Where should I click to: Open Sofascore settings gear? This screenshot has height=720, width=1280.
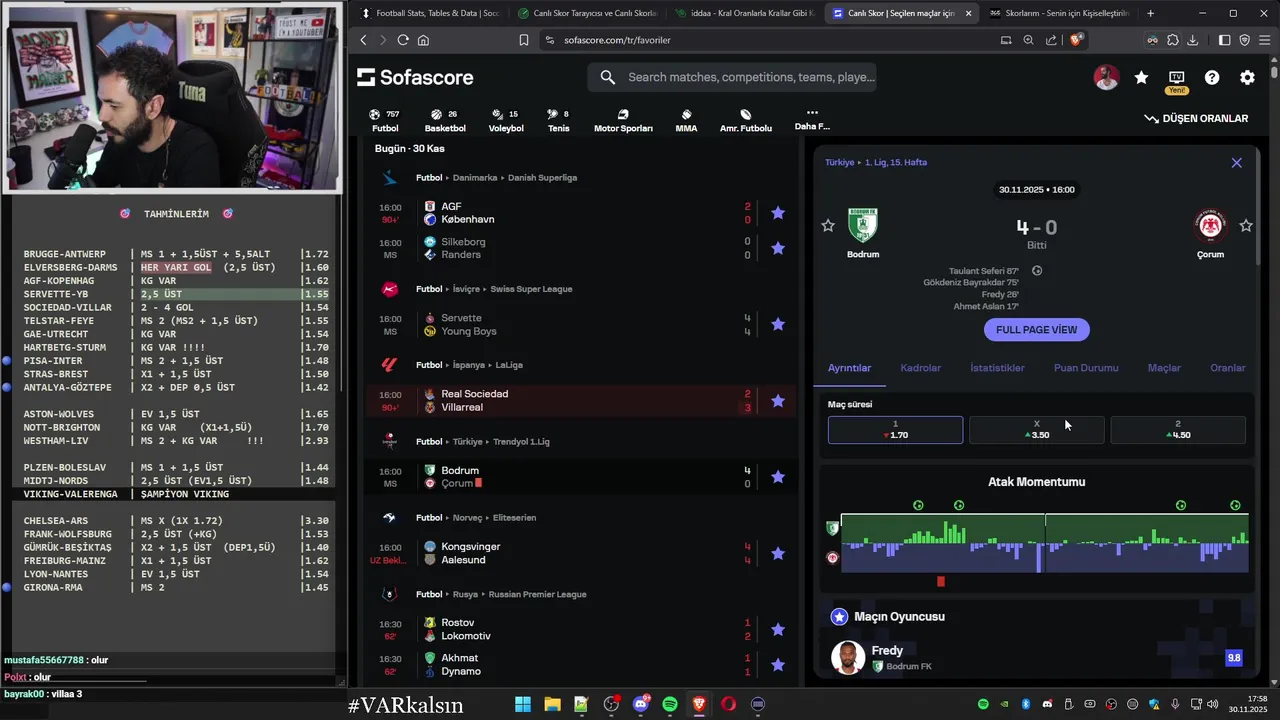(1247, 78)
